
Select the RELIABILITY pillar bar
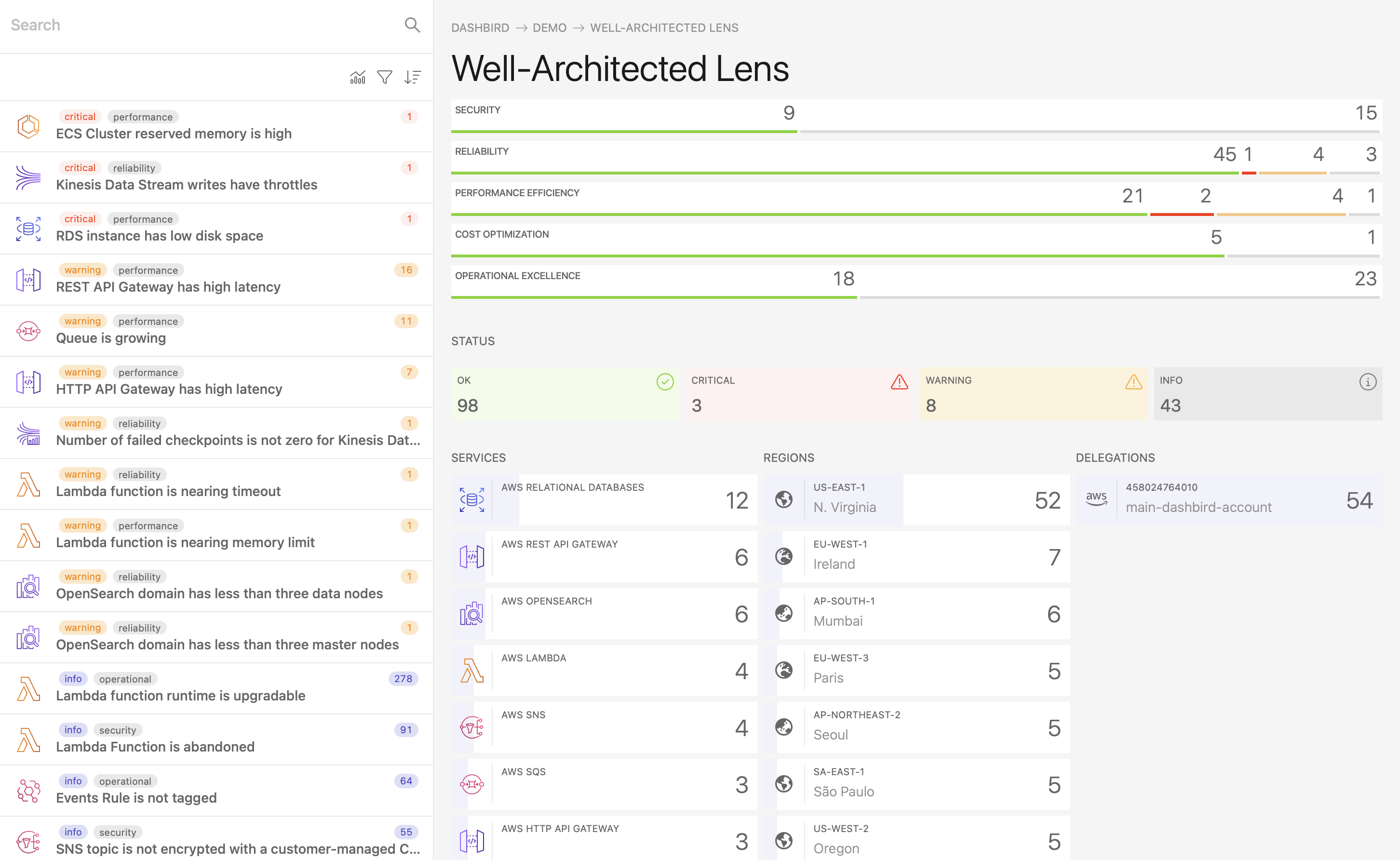(x=916, y=158)
